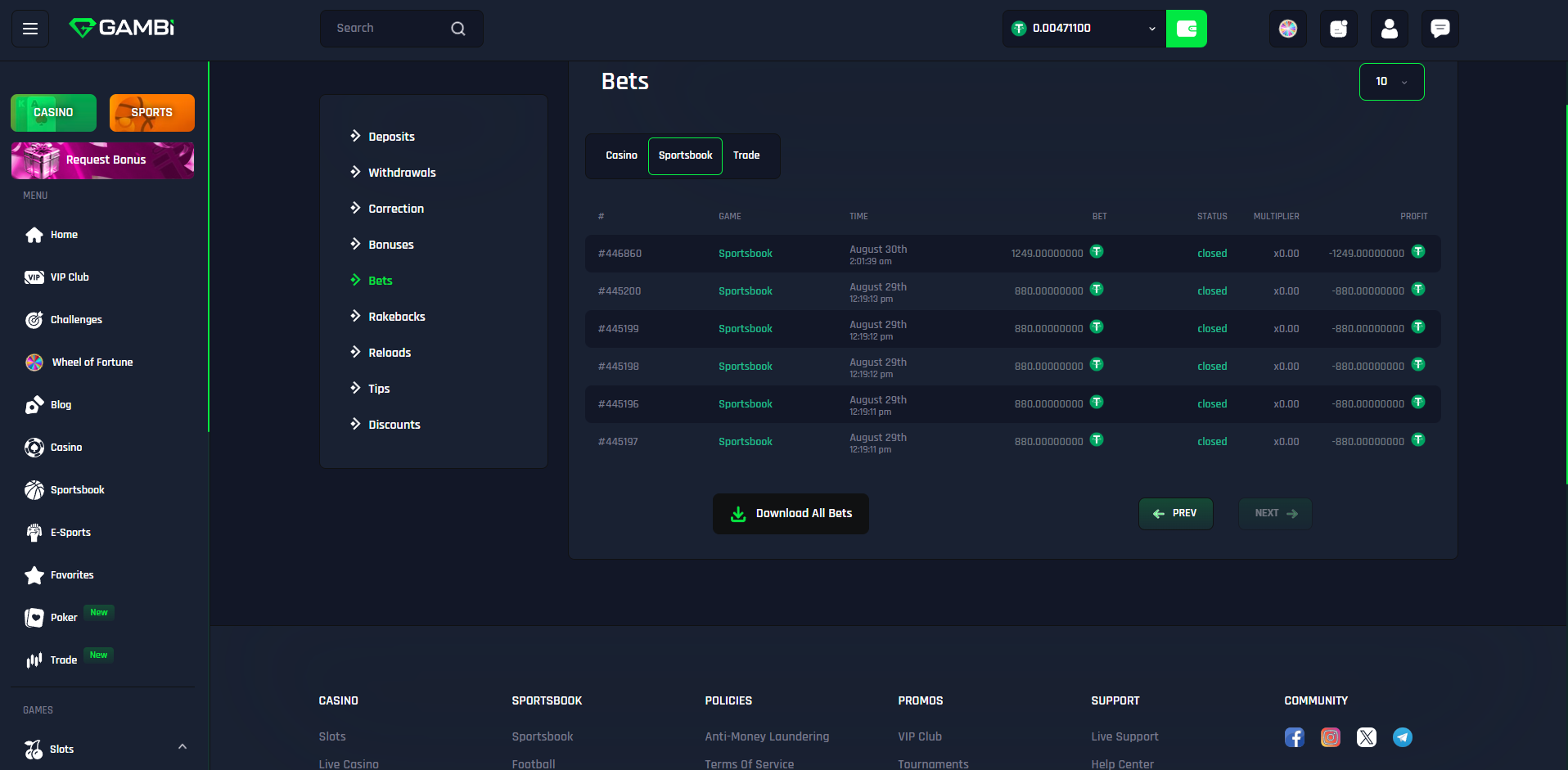Click the search magnifier icon

click(x=458, y=29)
